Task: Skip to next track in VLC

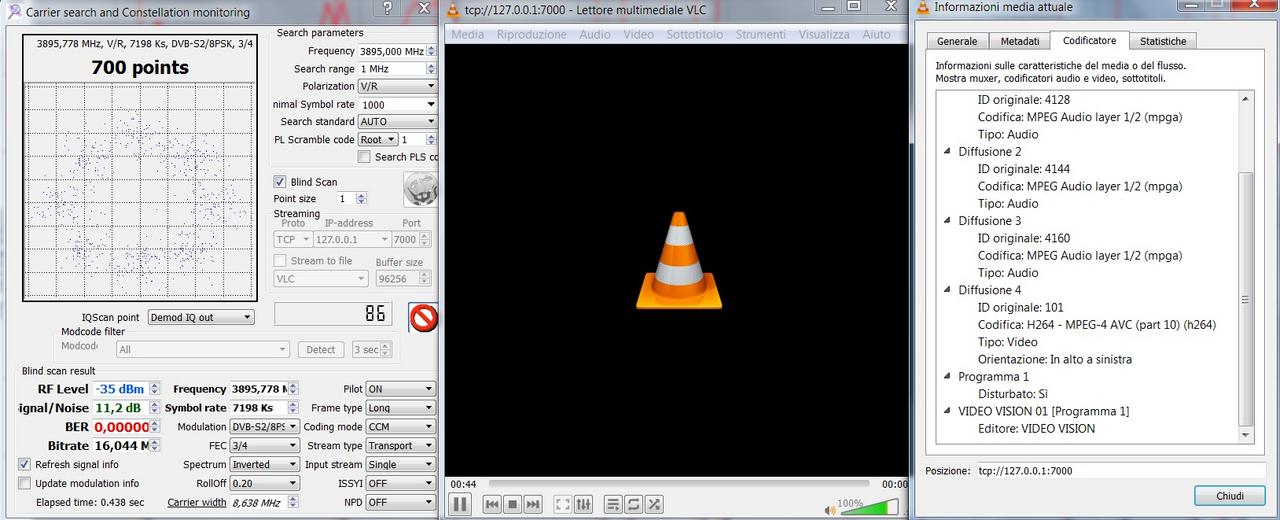Action: click(533, 504)
